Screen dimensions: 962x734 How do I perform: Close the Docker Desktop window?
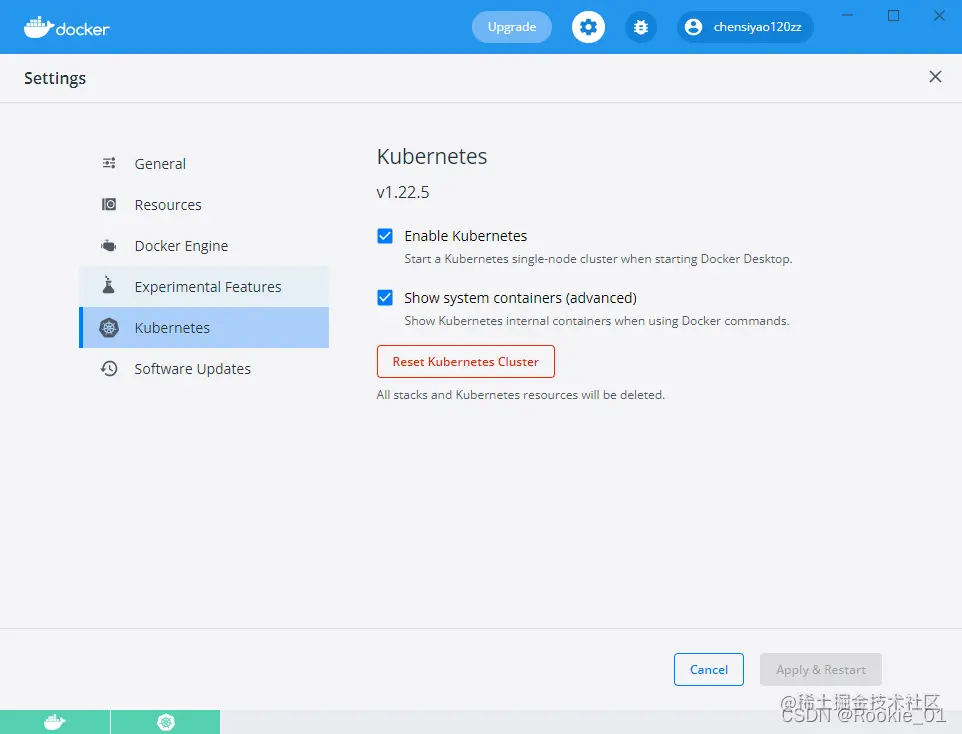(x=939, y=15)
